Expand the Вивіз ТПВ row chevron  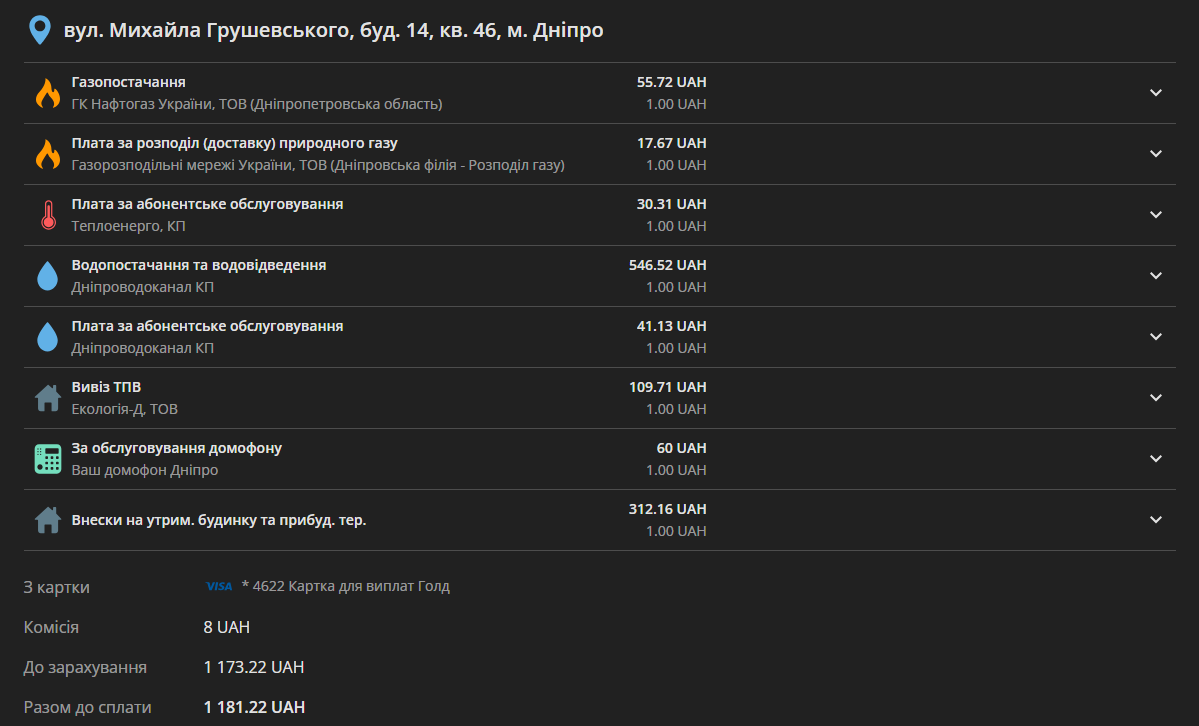[x=1155, y=398]
